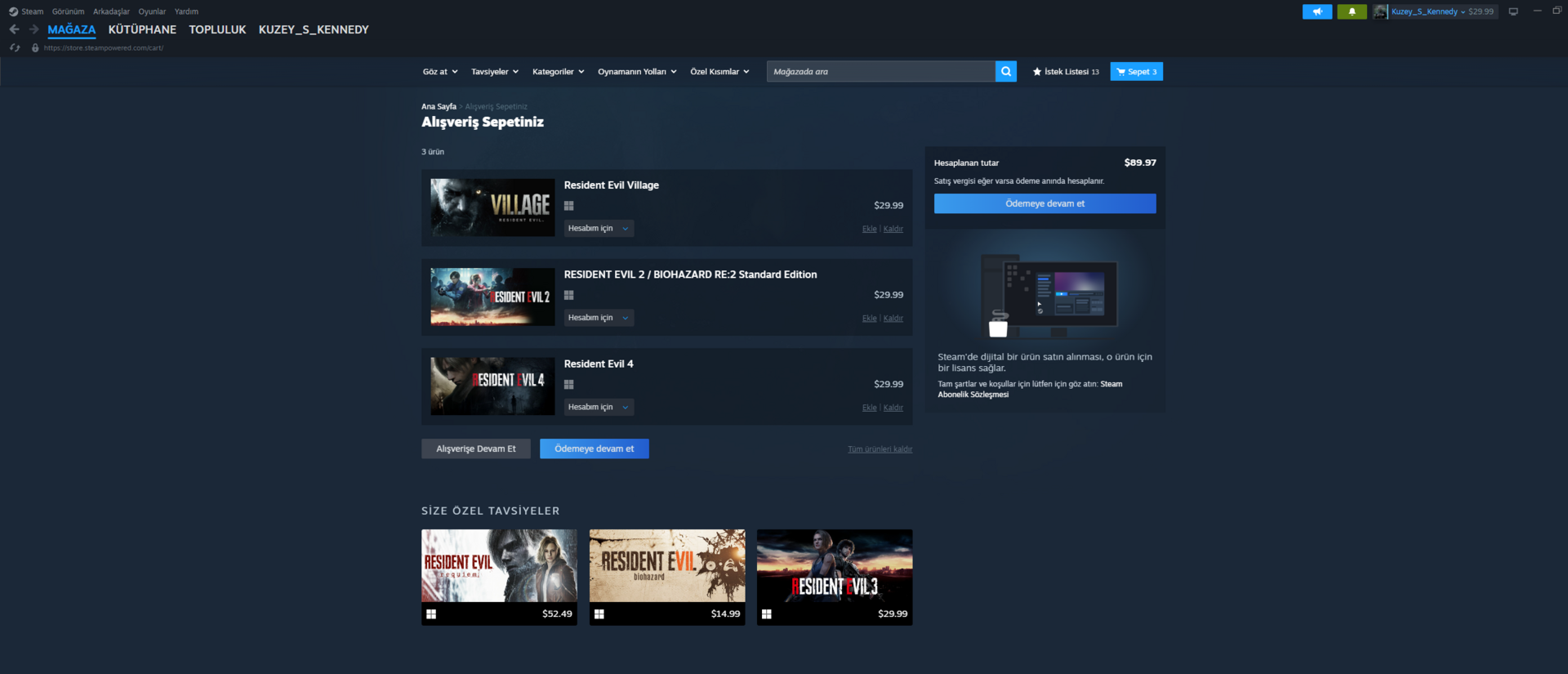
Task: Click Ekle for Resident Evil Village
Action: coord(870,229)
